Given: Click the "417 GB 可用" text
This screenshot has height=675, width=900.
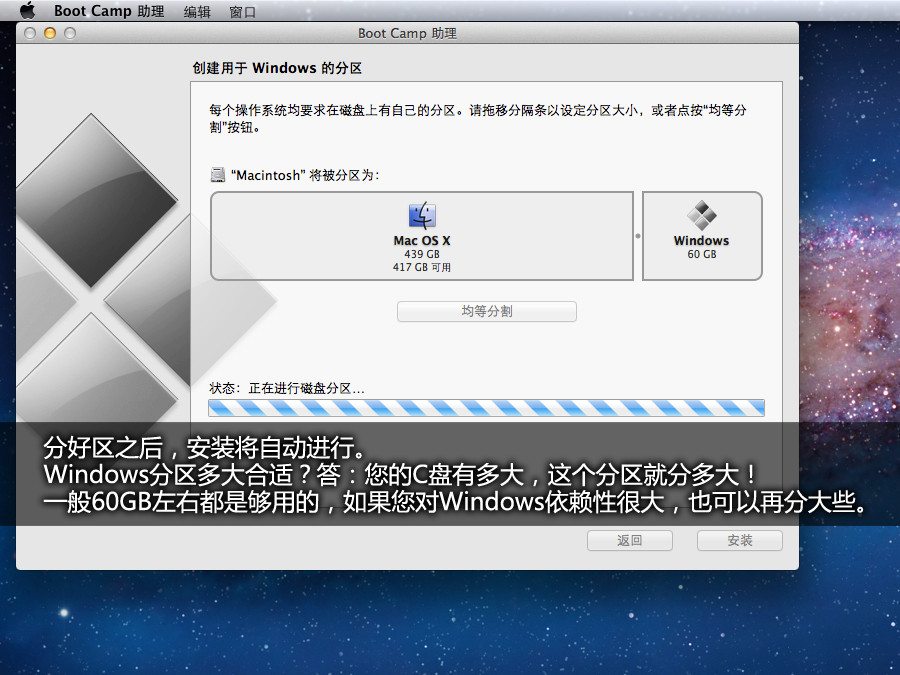Looking at the screenshot, I should point(422,267).
